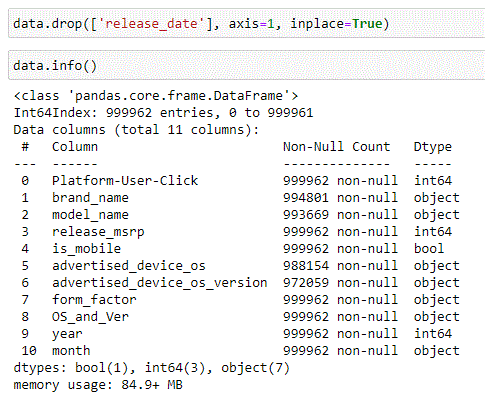Click the data.drop code cell

pos(246,23)
